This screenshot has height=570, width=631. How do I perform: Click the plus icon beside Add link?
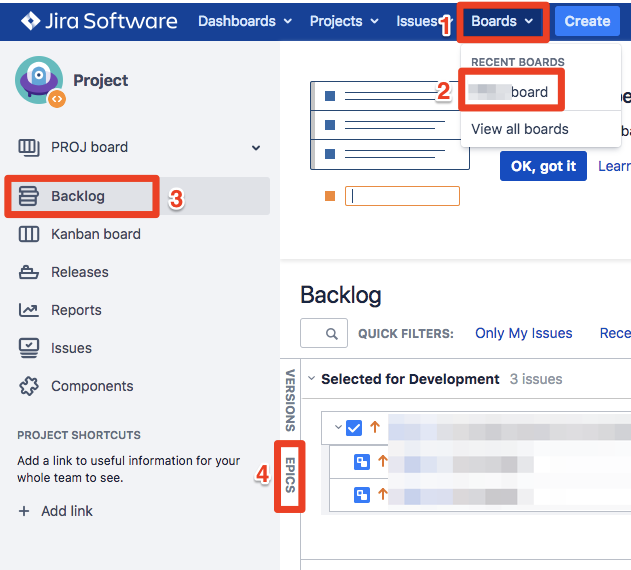pyautogui.click(x=24, y=511)
